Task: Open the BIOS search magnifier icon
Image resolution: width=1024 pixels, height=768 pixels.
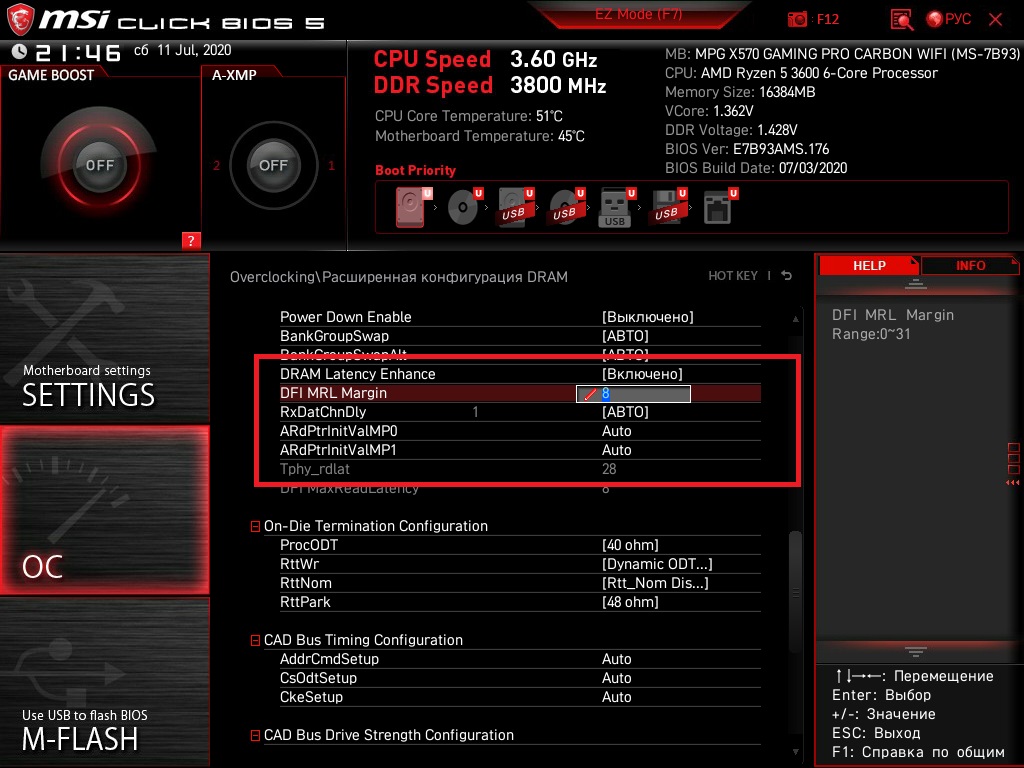Action: coord(901,20)
